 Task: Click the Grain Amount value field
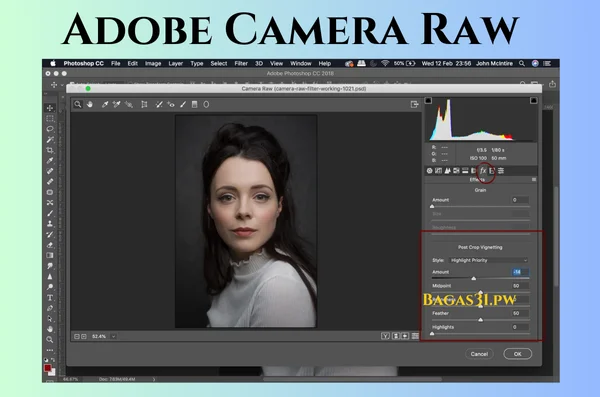point(520,200)
